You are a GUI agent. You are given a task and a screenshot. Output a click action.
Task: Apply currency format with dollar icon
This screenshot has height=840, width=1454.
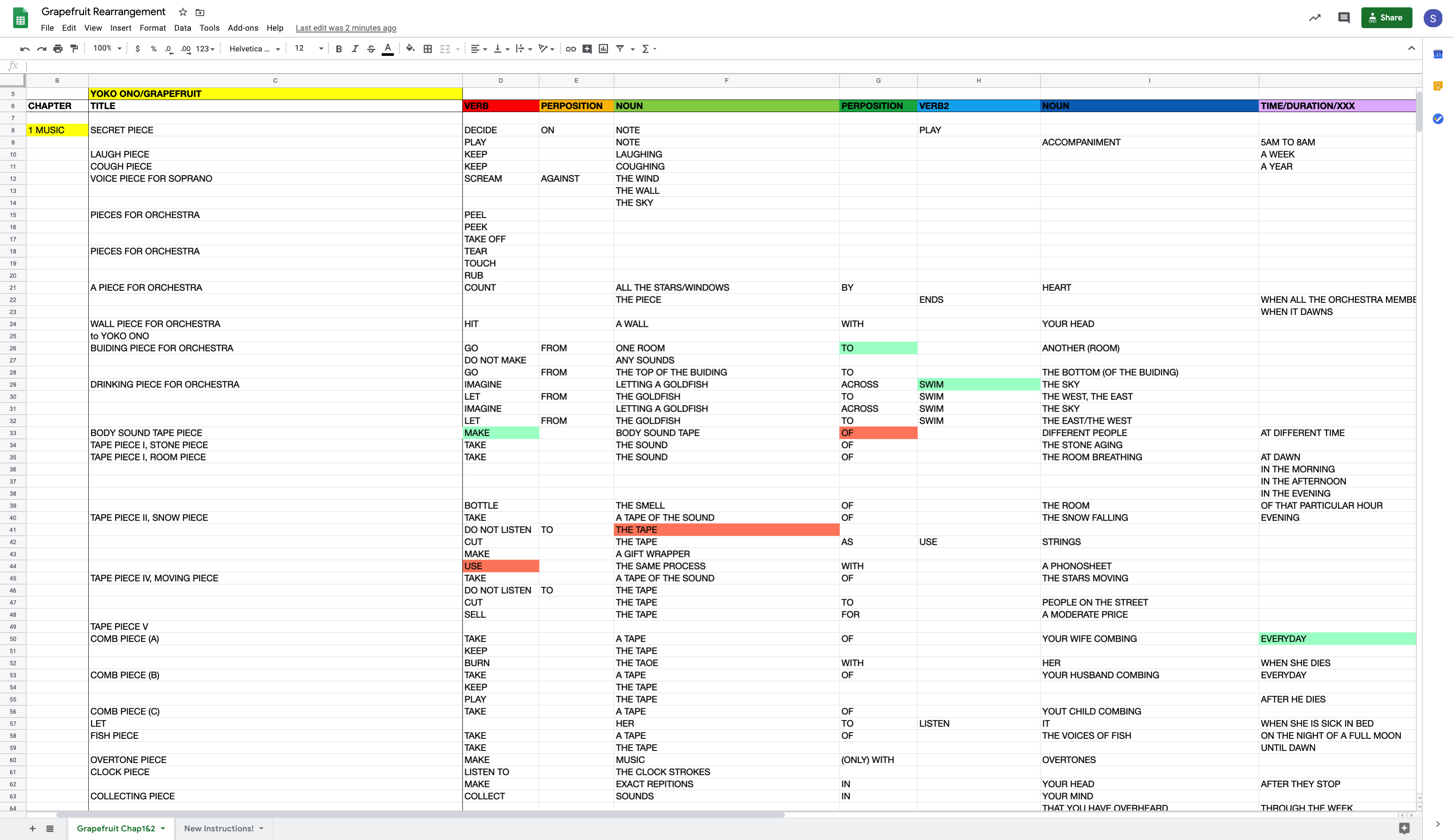(x=137, y=49)
